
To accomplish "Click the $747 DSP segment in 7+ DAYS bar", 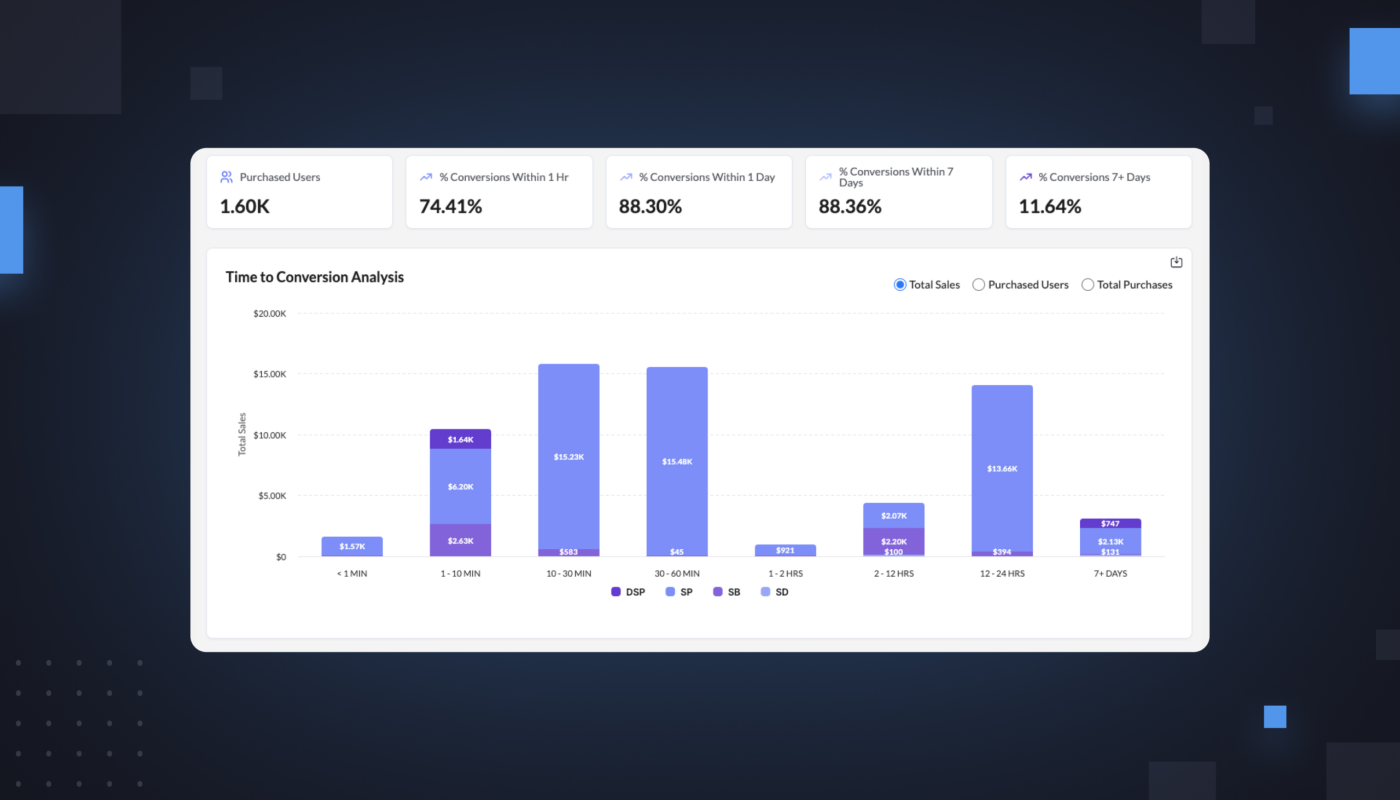I will 1110,523.
